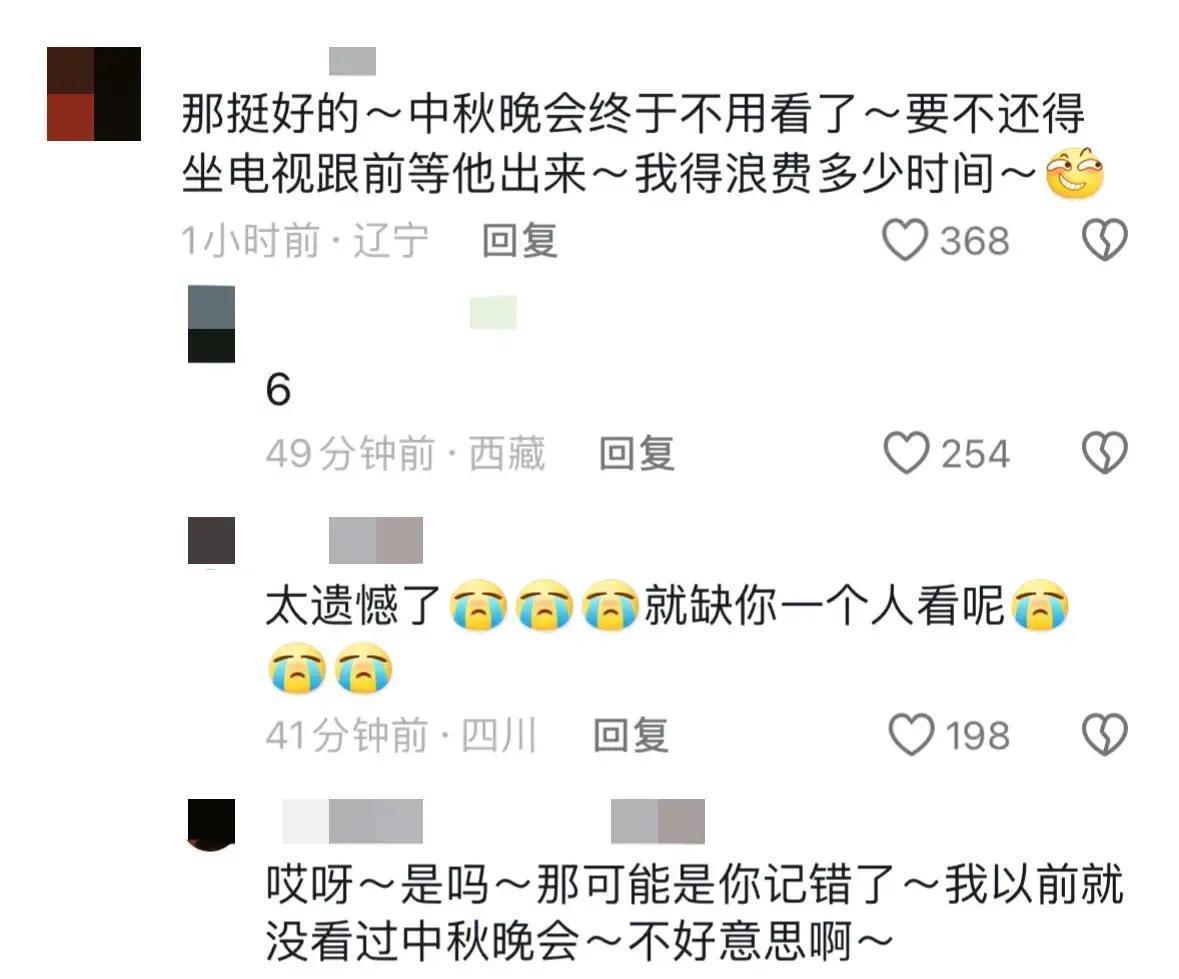Open avatar of the "6" replier
Viewport: 1179px width, 979px height.
pyautogui.click(x=211, y=324)
